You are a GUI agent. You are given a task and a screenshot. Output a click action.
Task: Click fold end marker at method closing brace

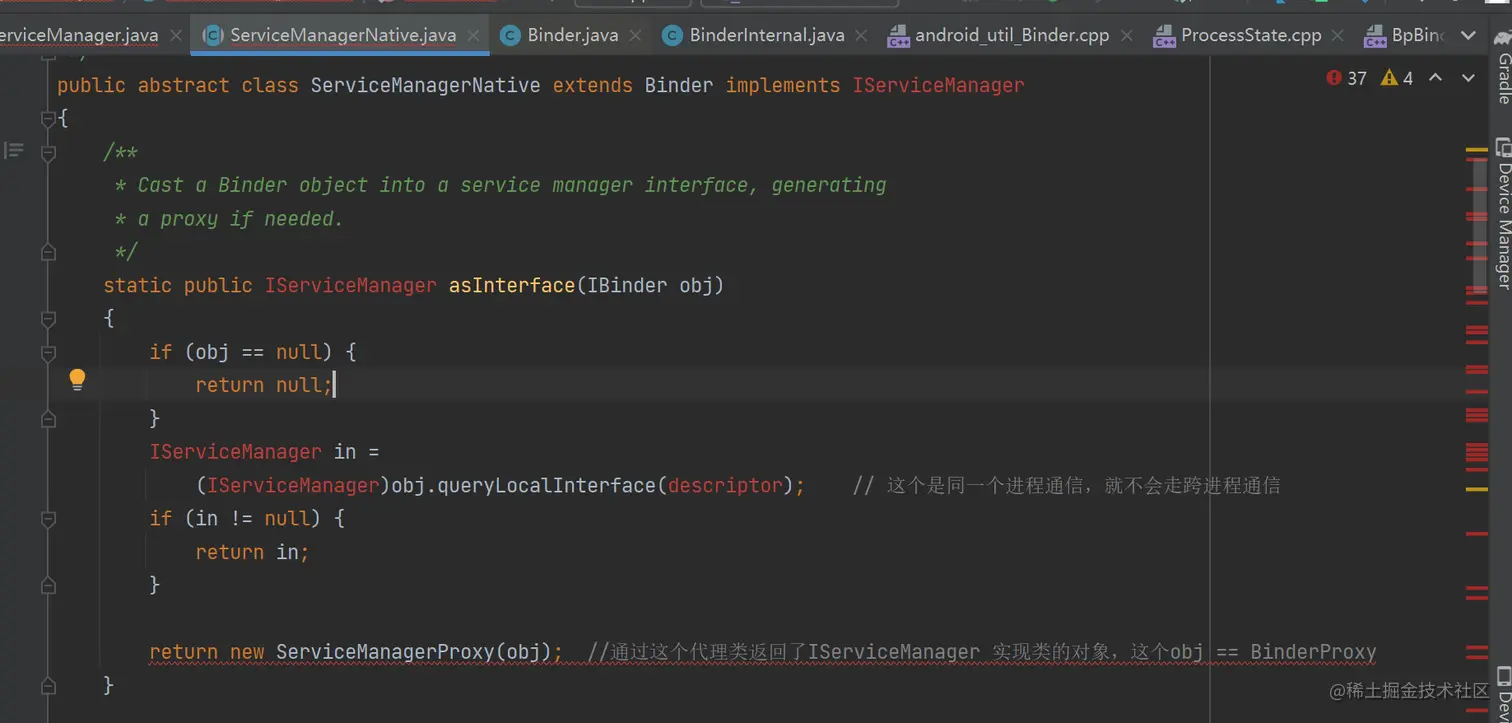point(48,686)
